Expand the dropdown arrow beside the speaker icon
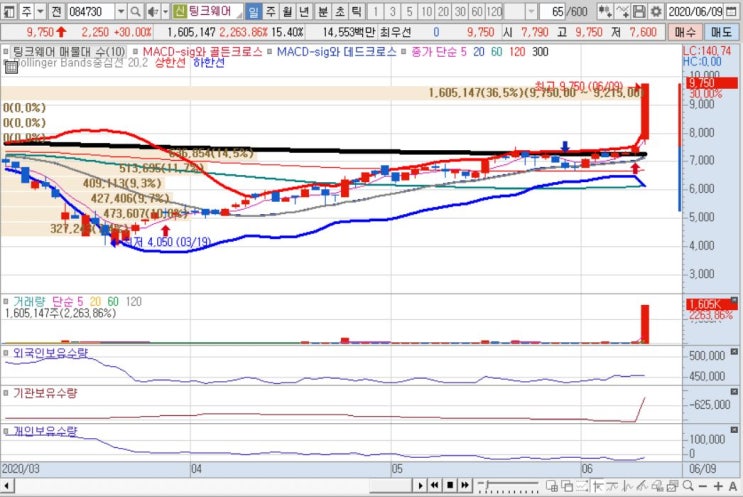Viewport: 743px width, 497px height. tap(165, 11)
